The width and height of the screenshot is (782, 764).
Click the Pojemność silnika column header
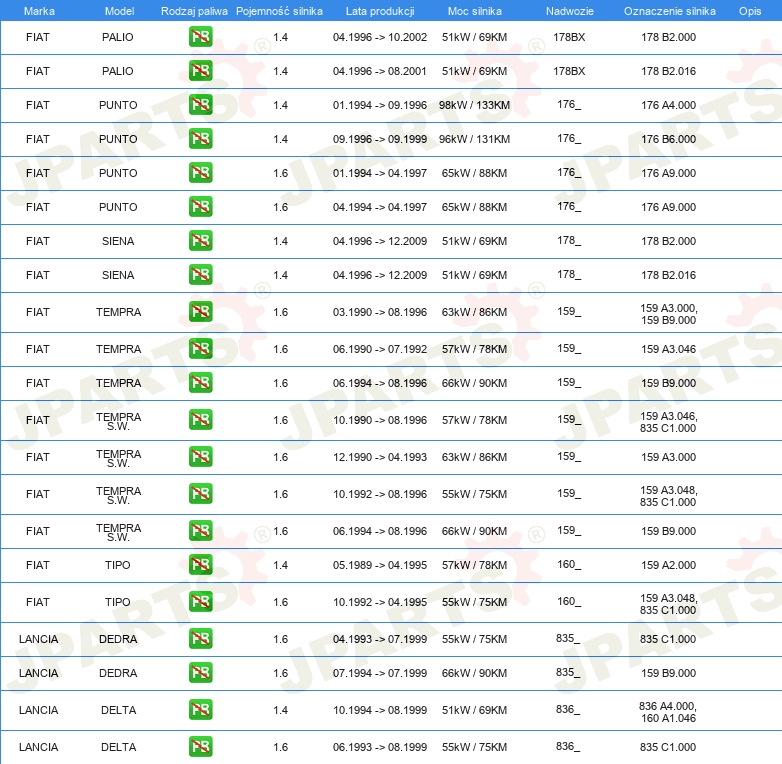279,11
